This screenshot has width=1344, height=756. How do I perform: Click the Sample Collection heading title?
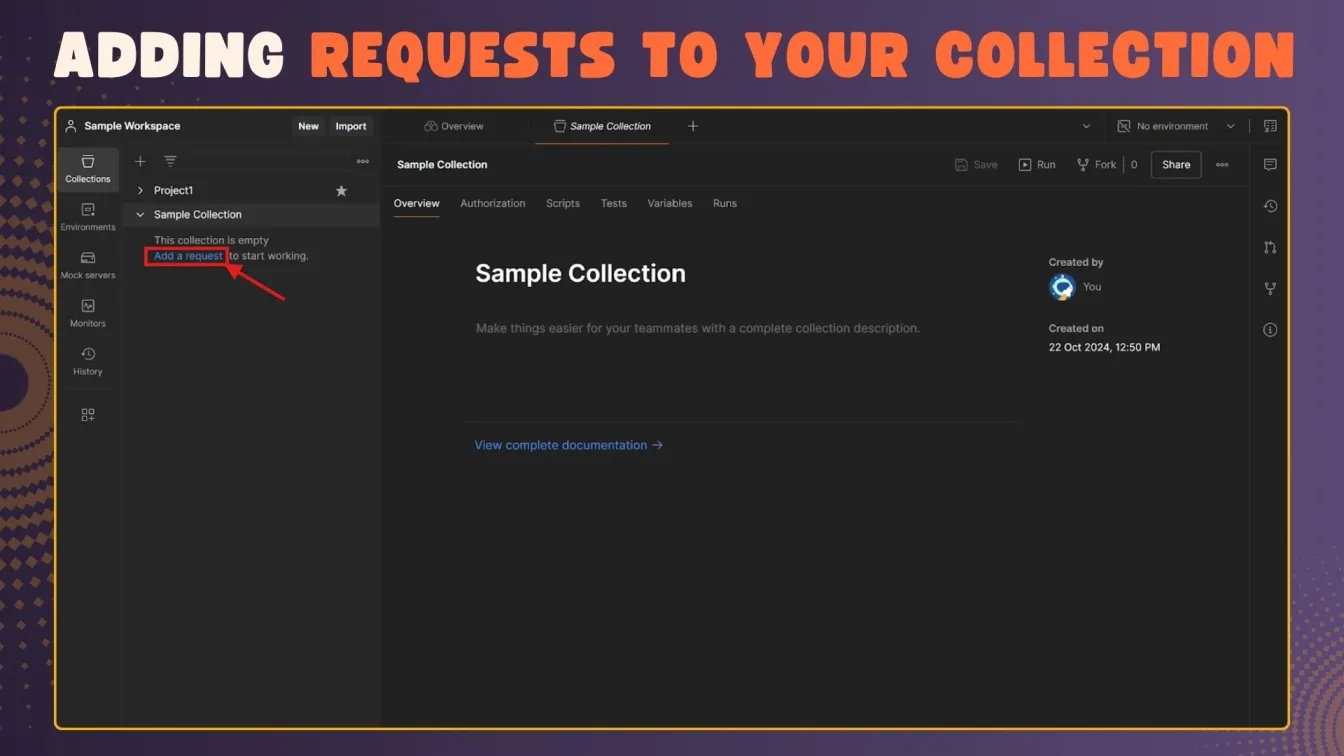(580, 274)
